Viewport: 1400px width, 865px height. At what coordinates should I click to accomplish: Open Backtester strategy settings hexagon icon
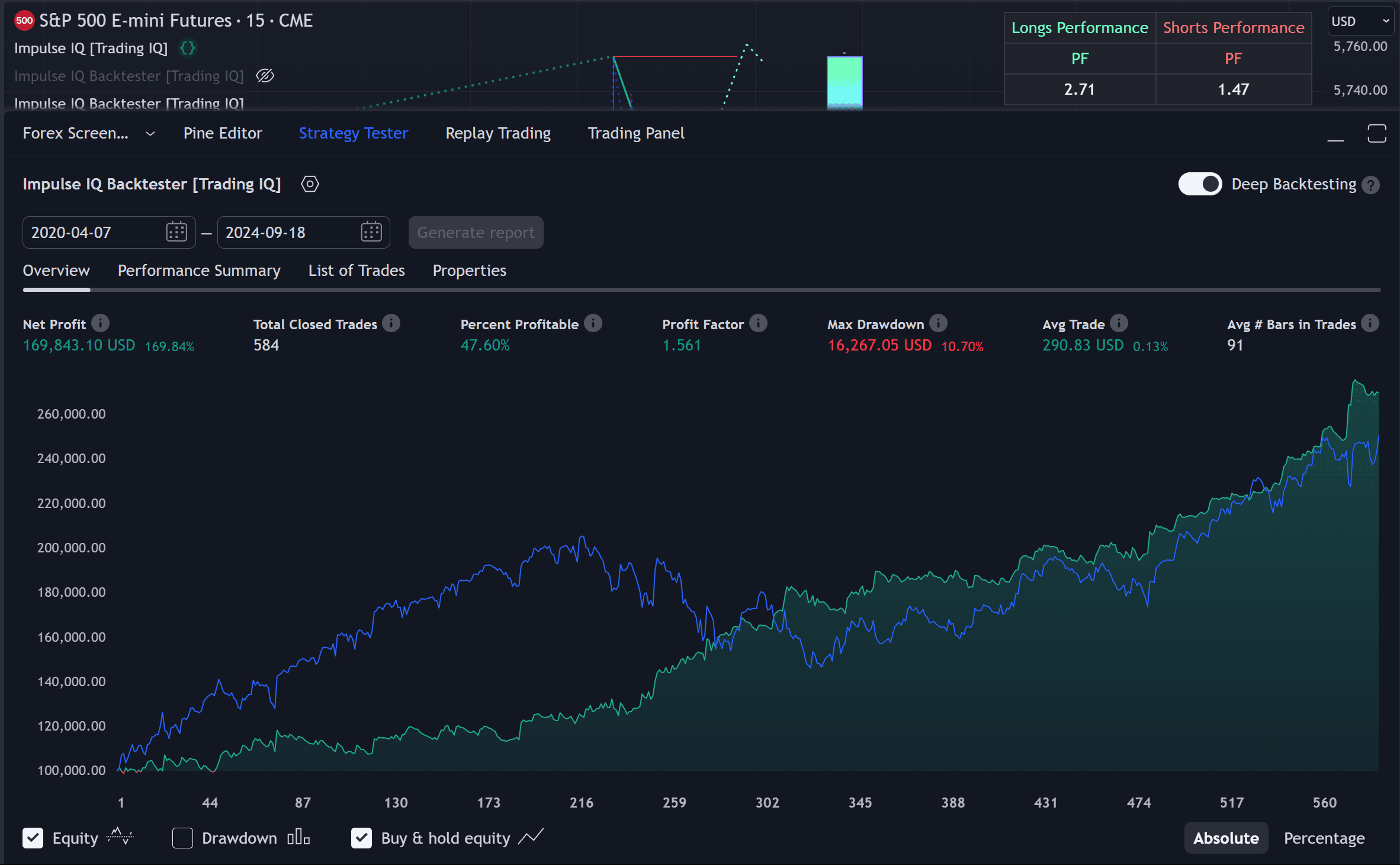[x=310, y=184]
